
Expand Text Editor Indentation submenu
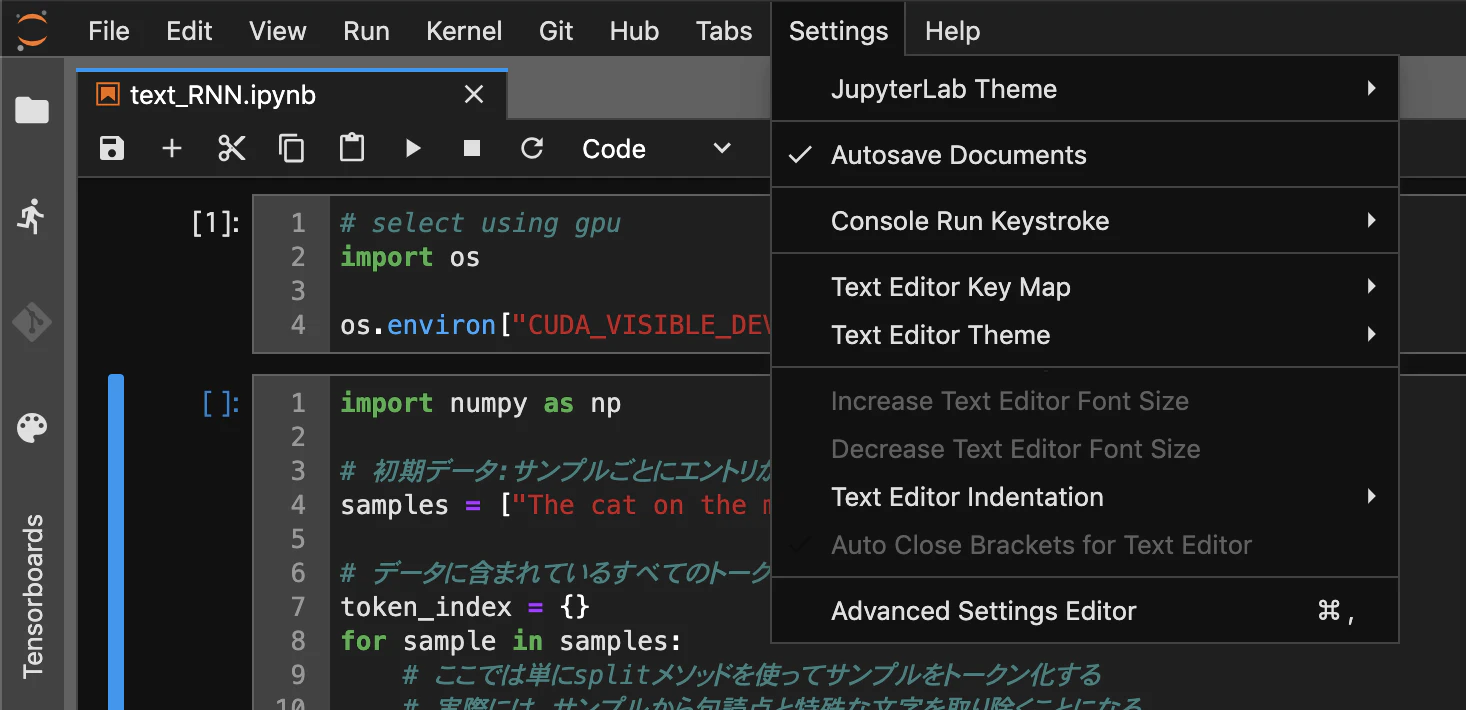pos(1084,497)
